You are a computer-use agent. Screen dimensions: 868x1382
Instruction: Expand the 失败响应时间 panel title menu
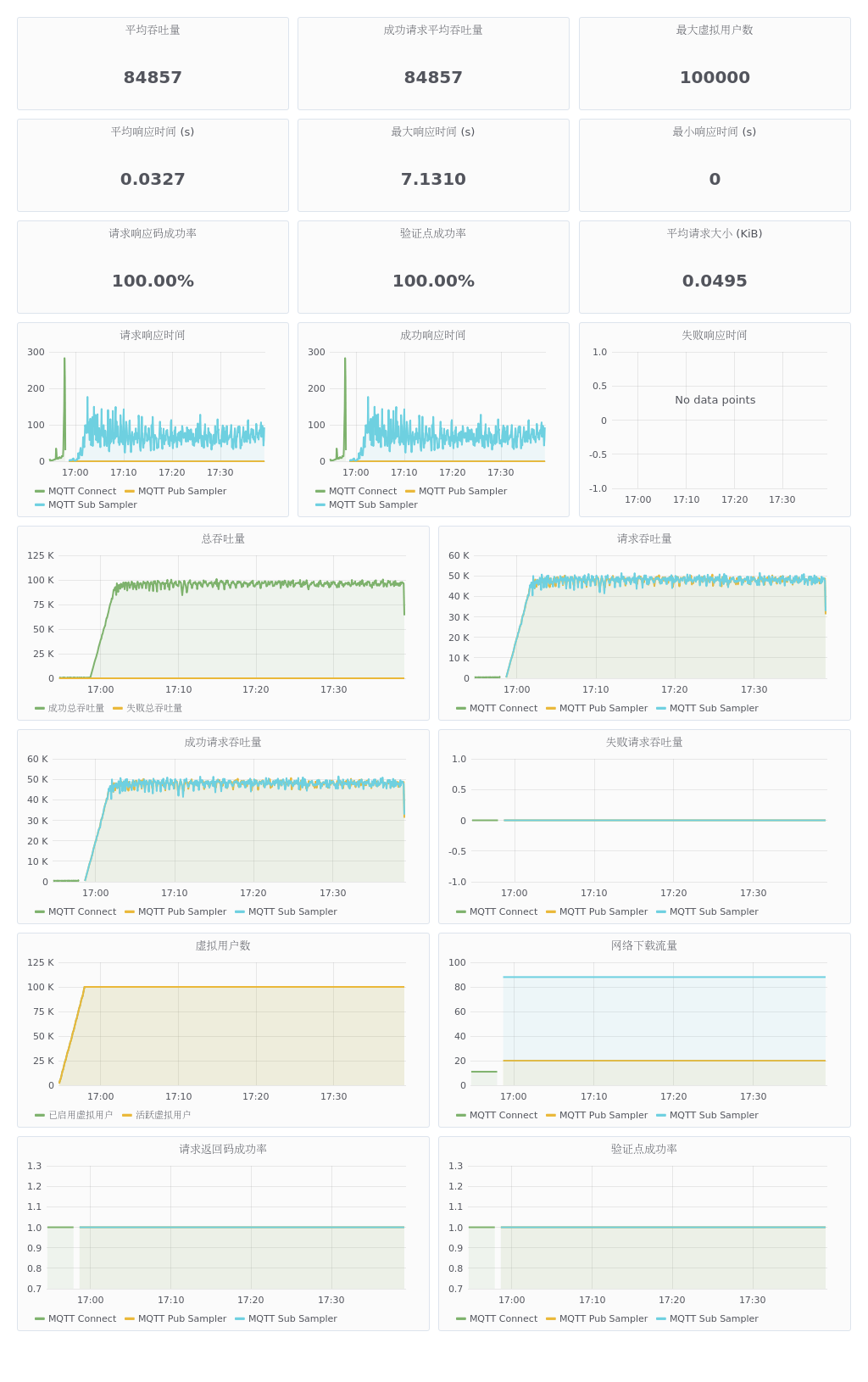(x=715, y=335)
